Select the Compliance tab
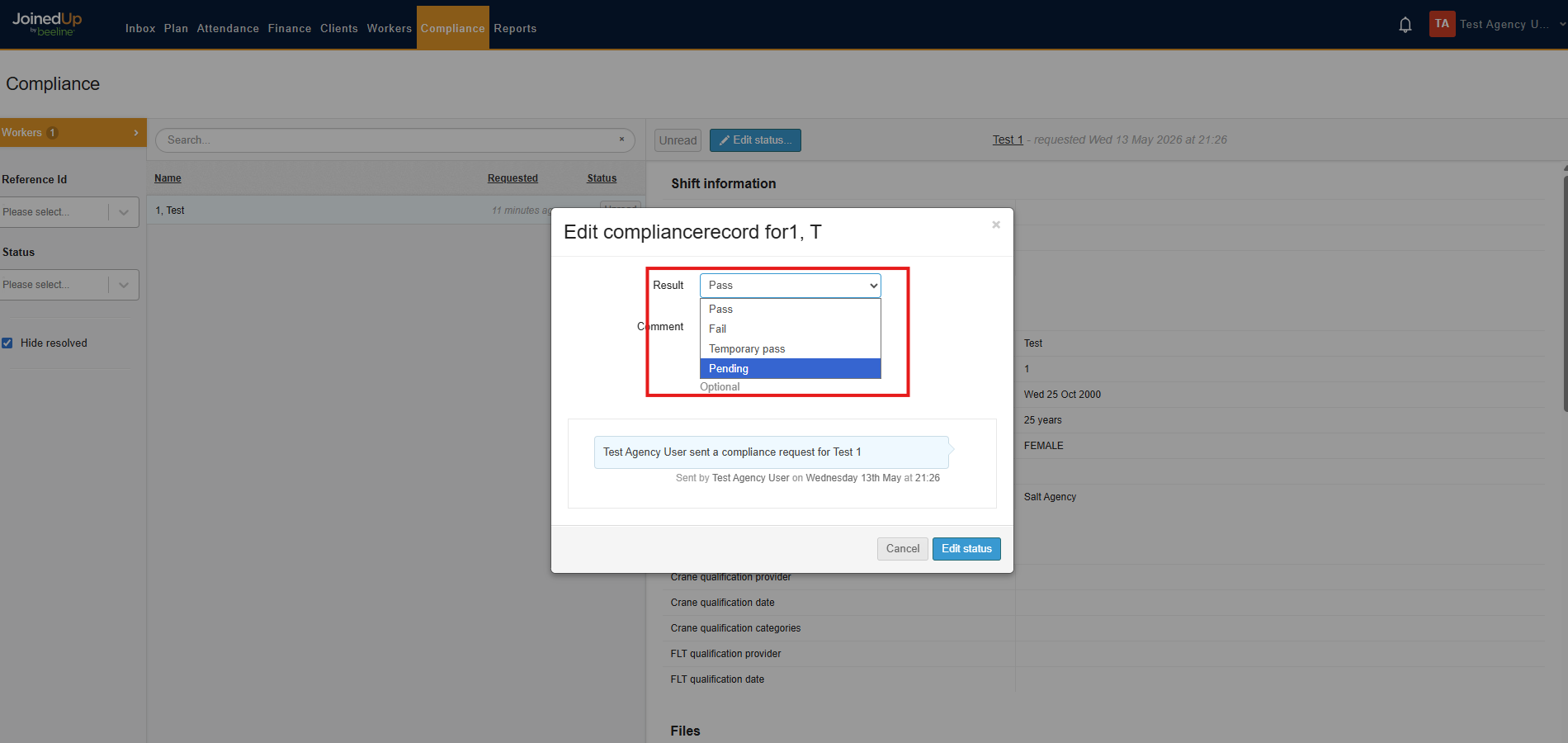This screenshot has height=743, width=1568. point(453,28)
